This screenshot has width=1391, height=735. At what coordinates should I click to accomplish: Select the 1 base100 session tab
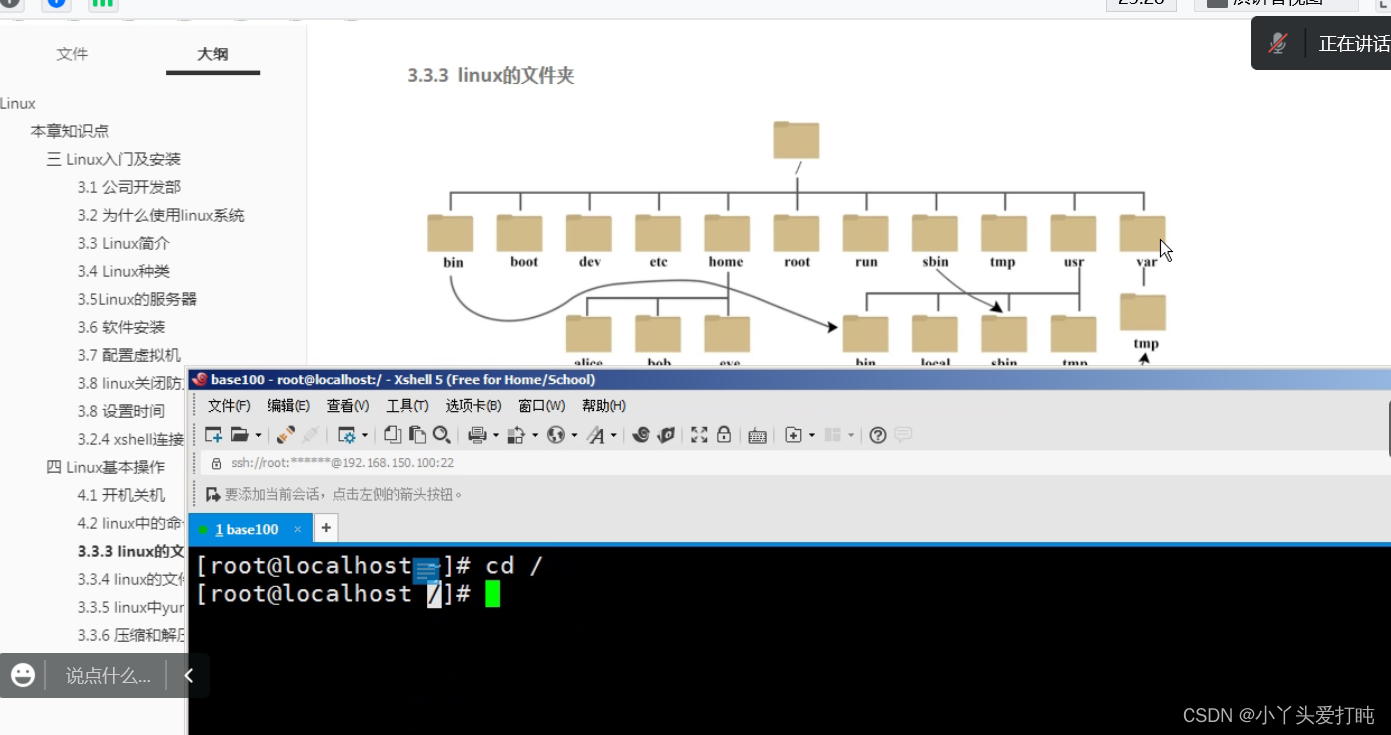251,529
